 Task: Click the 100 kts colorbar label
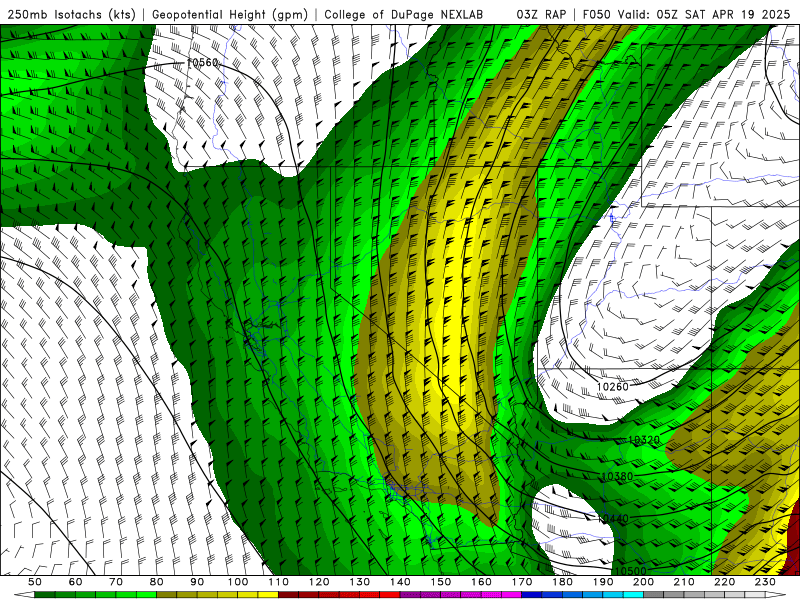[x=238, y=582]
